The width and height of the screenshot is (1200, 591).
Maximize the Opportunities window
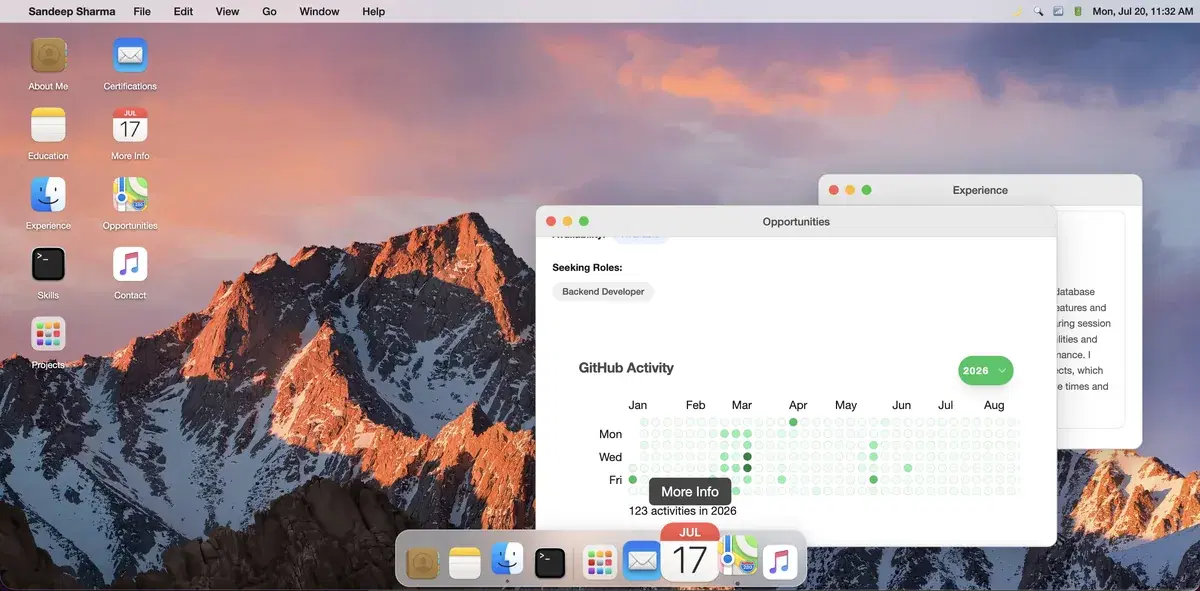[584, 221]
